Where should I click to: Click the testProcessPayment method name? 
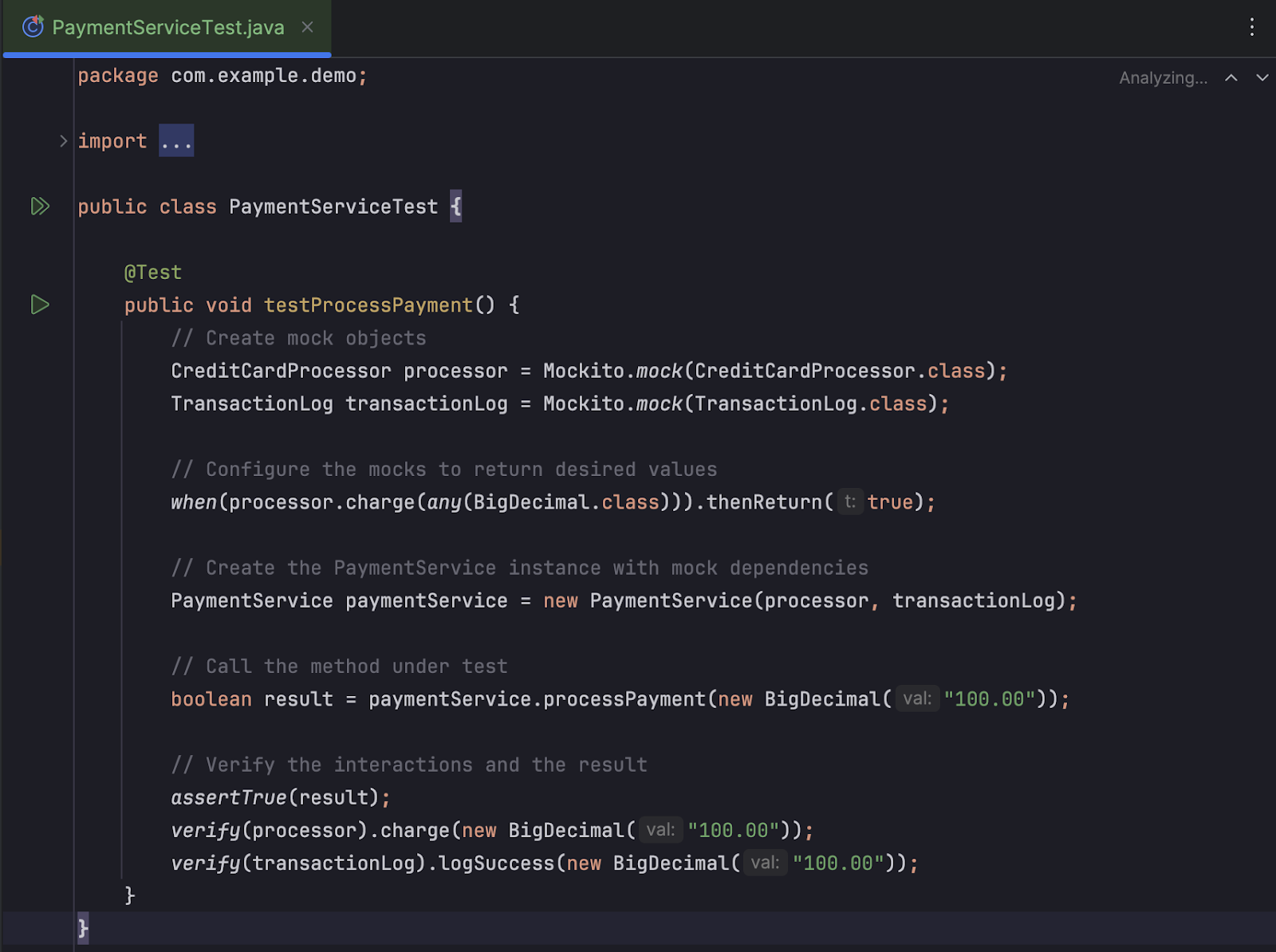point(368,305)
